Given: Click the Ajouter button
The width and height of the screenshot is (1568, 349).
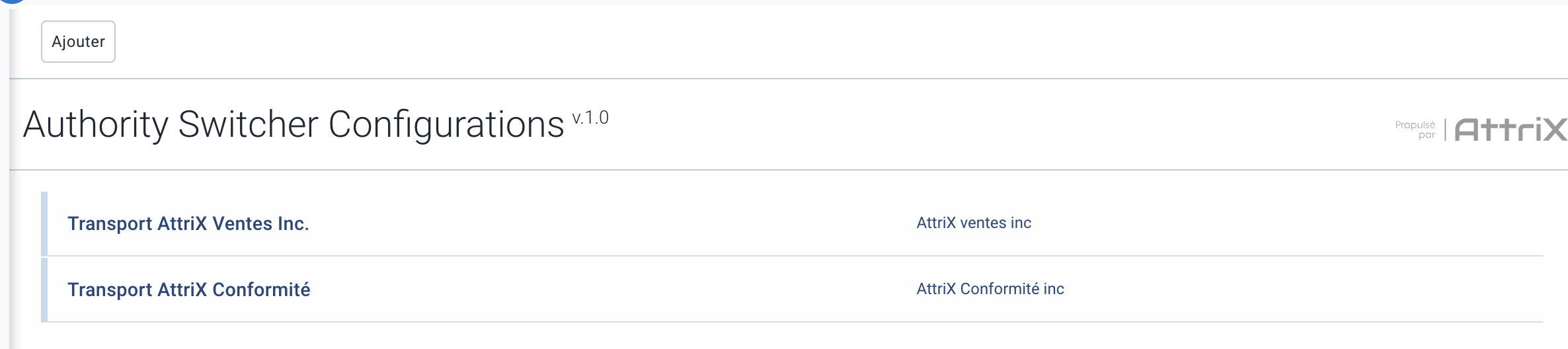Looking at the screenshot, I should pos(78,42).
